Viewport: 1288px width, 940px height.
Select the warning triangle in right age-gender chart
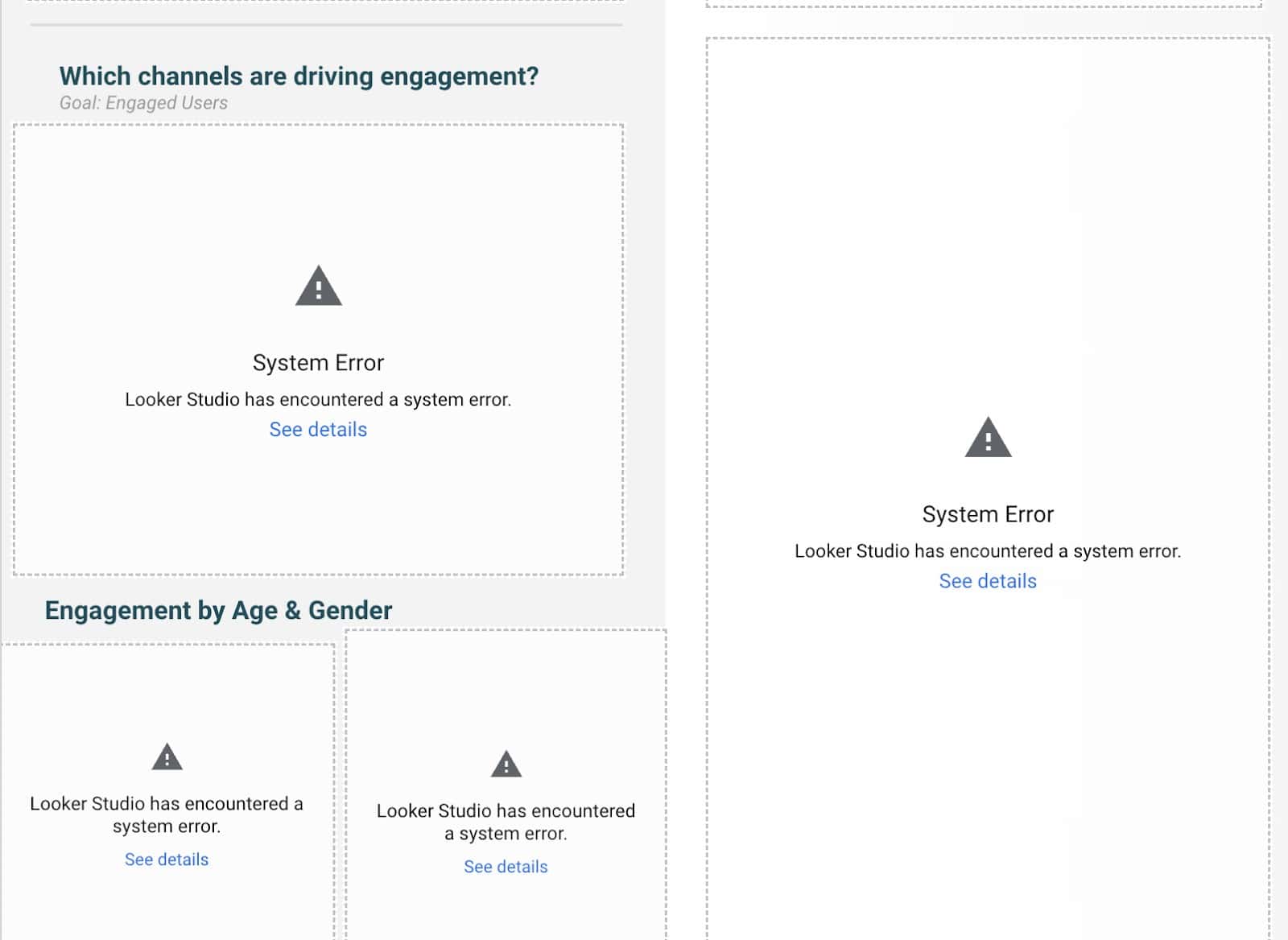[x=506, y=765]
